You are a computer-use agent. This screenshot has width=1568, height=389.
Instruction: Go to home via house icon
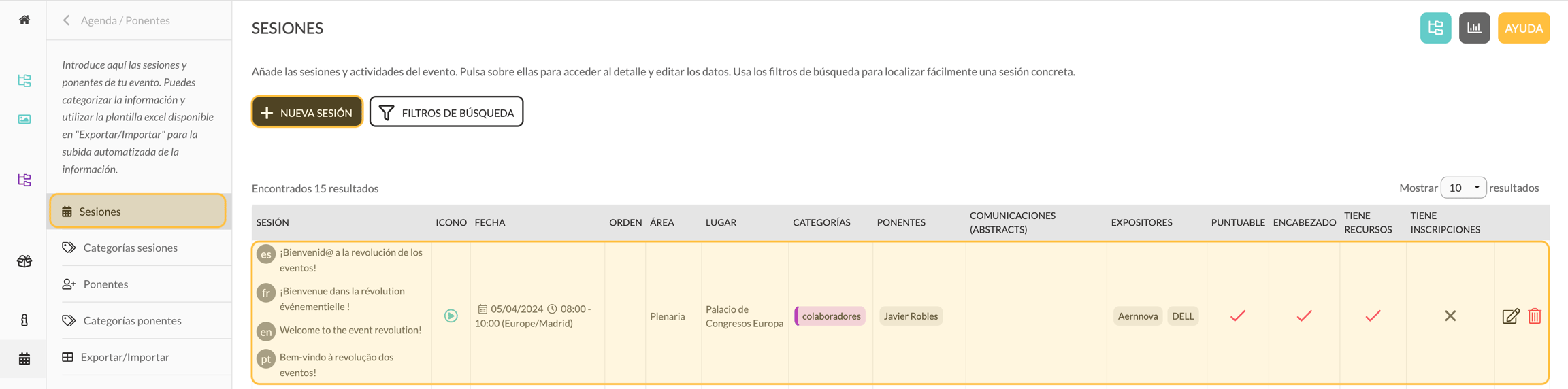tap(24, 20)
